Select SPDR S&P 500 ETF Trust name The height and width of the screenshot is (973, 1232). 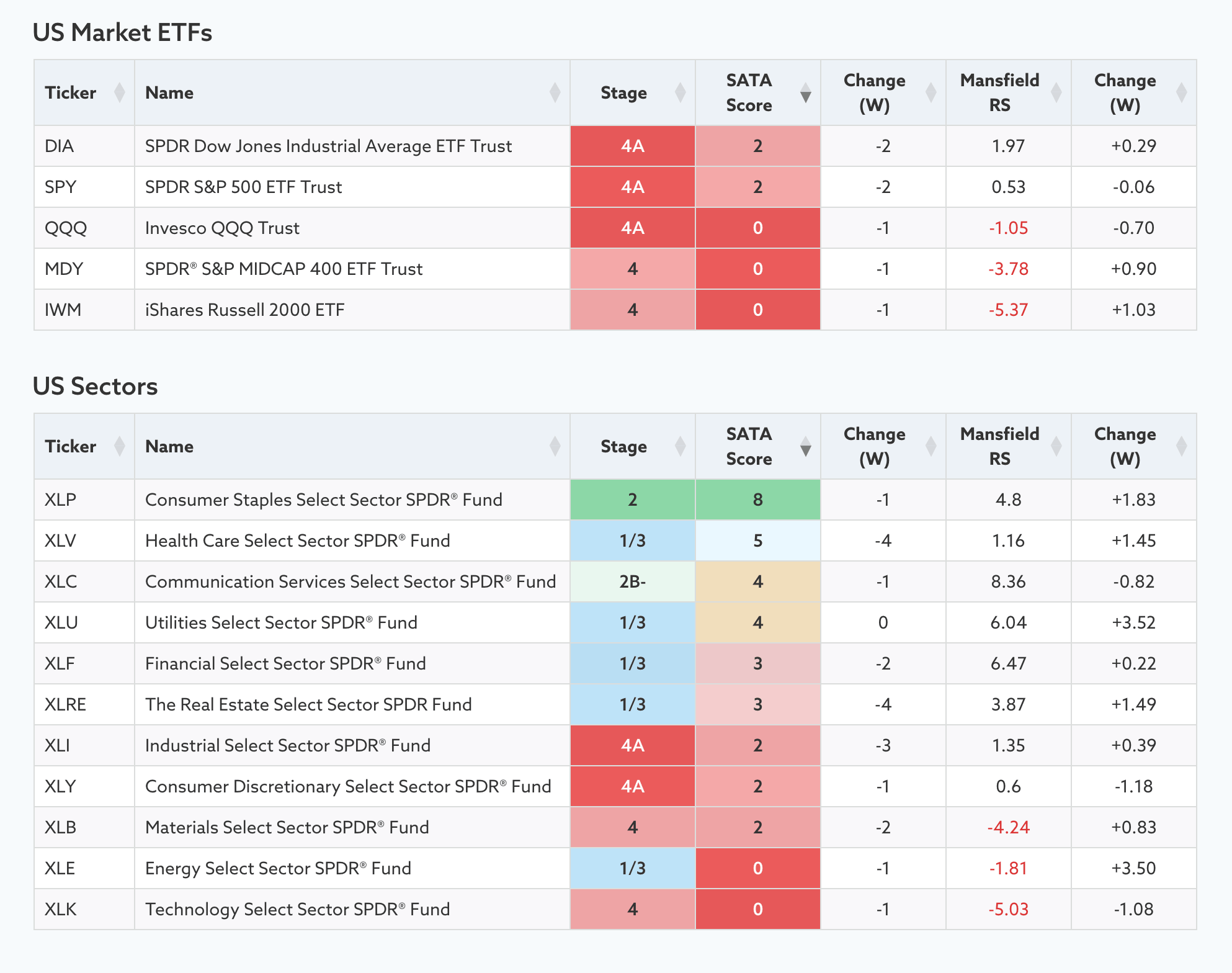(243, 187)
